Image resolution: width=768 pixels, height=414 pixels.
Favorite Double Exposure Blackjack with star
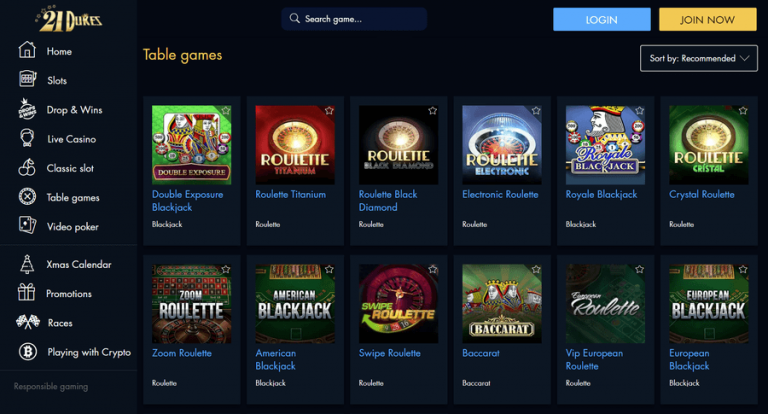pos(226,111)
